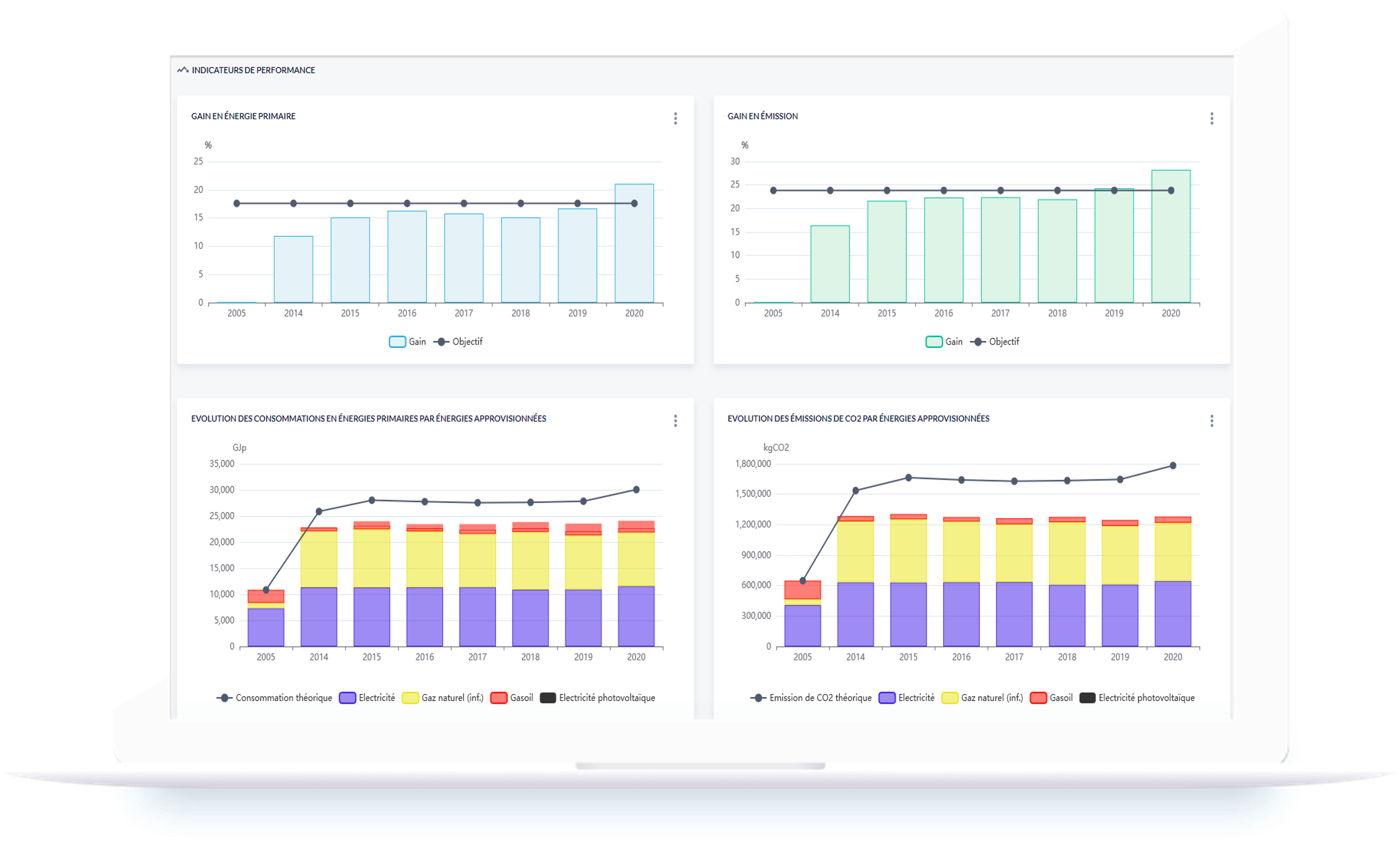Screen dimensions: 1400x854
Task: Toggle the Objectif legend in the énergie primaire chart
Action: click(458, 341)
